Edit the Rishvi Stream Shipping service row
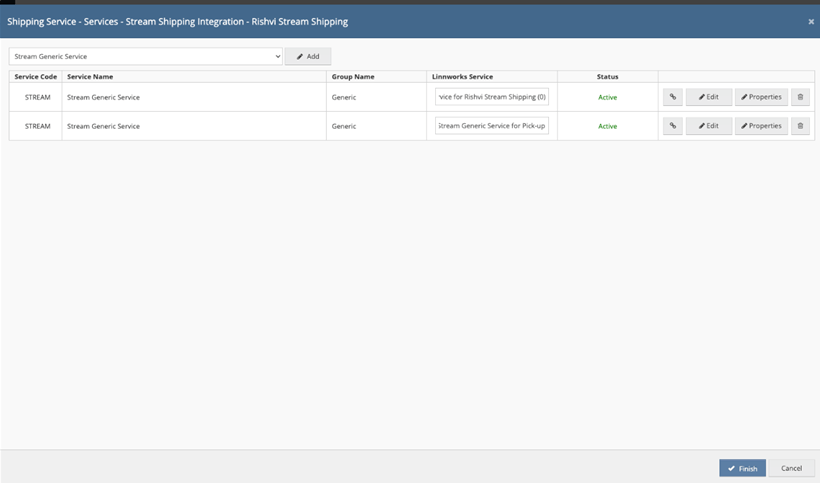820x483 pixels. point(709,97)
